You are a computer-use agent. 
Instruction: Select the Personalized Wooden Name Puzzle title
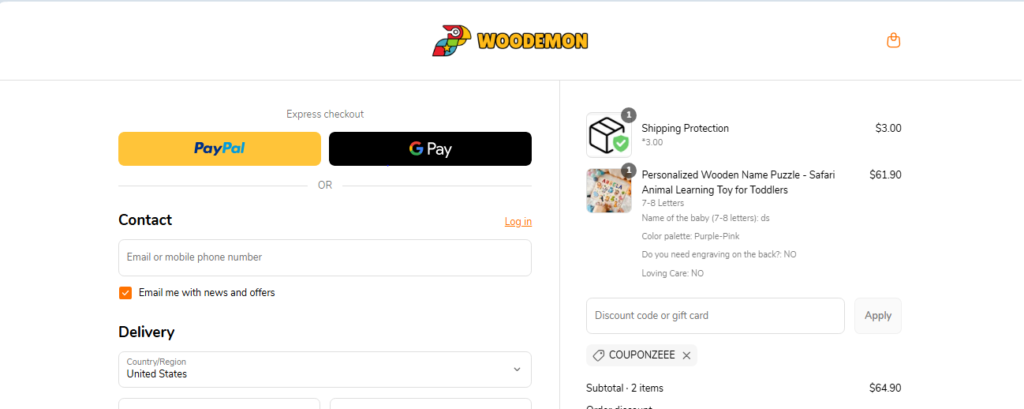(x=738, y=182)
